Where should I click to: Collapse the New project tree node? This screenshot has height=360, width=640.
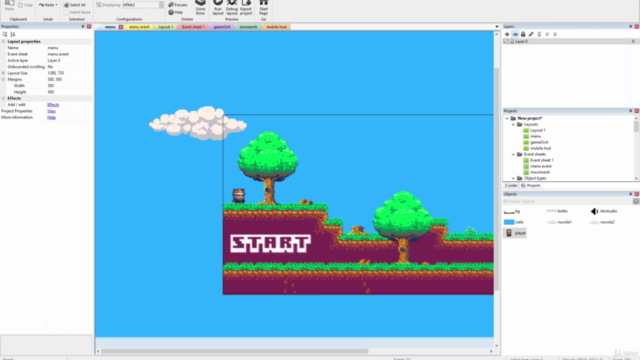[x=507, y=118]
